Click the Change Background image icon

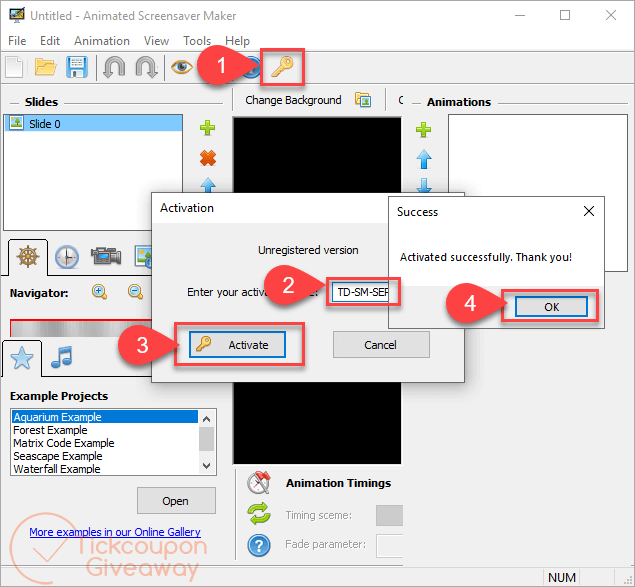363,100
